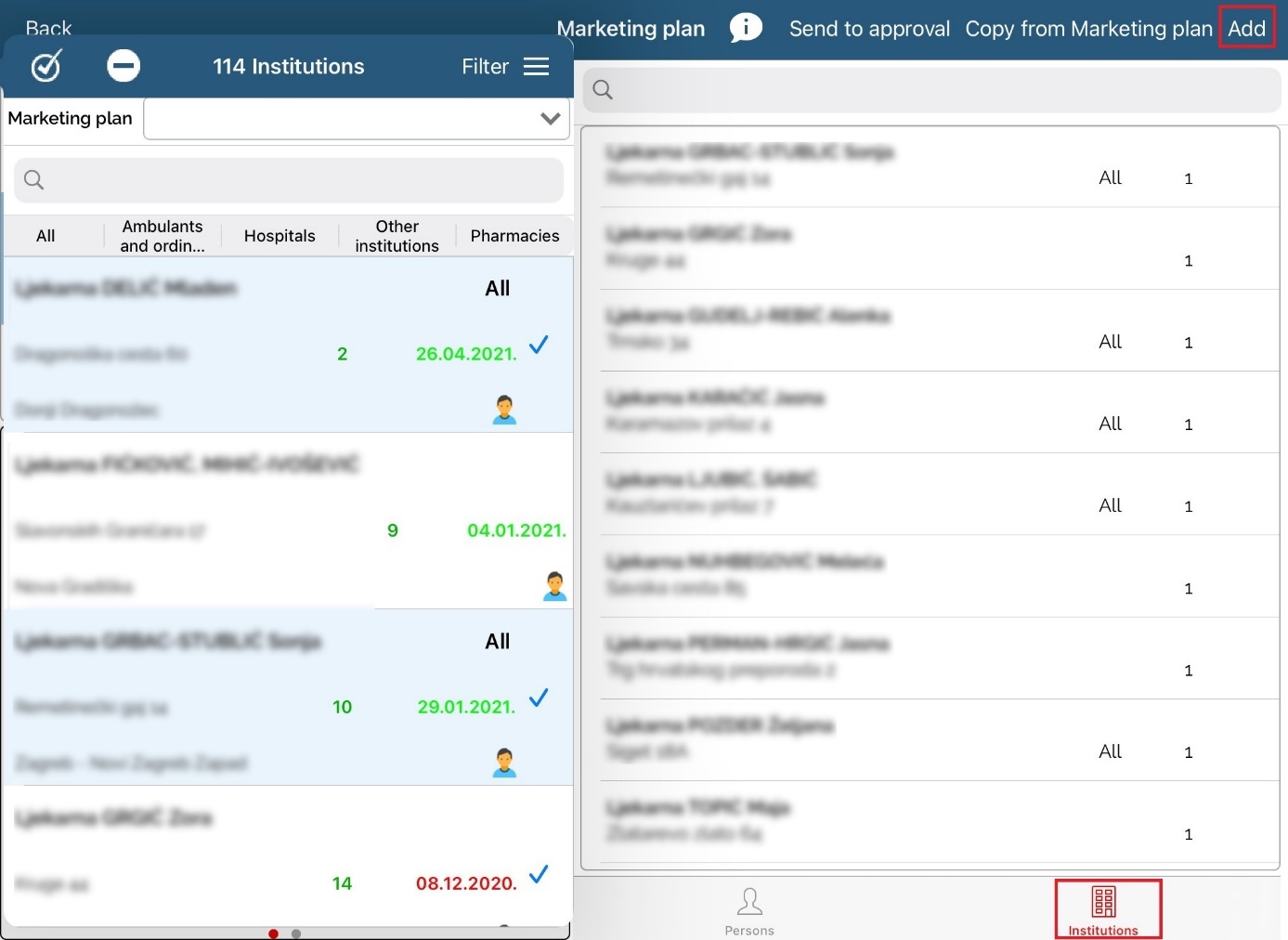Viewport: 1288px width, 940px height.
Task: Open the info speech bubble icon
Action: click(746, 28)
